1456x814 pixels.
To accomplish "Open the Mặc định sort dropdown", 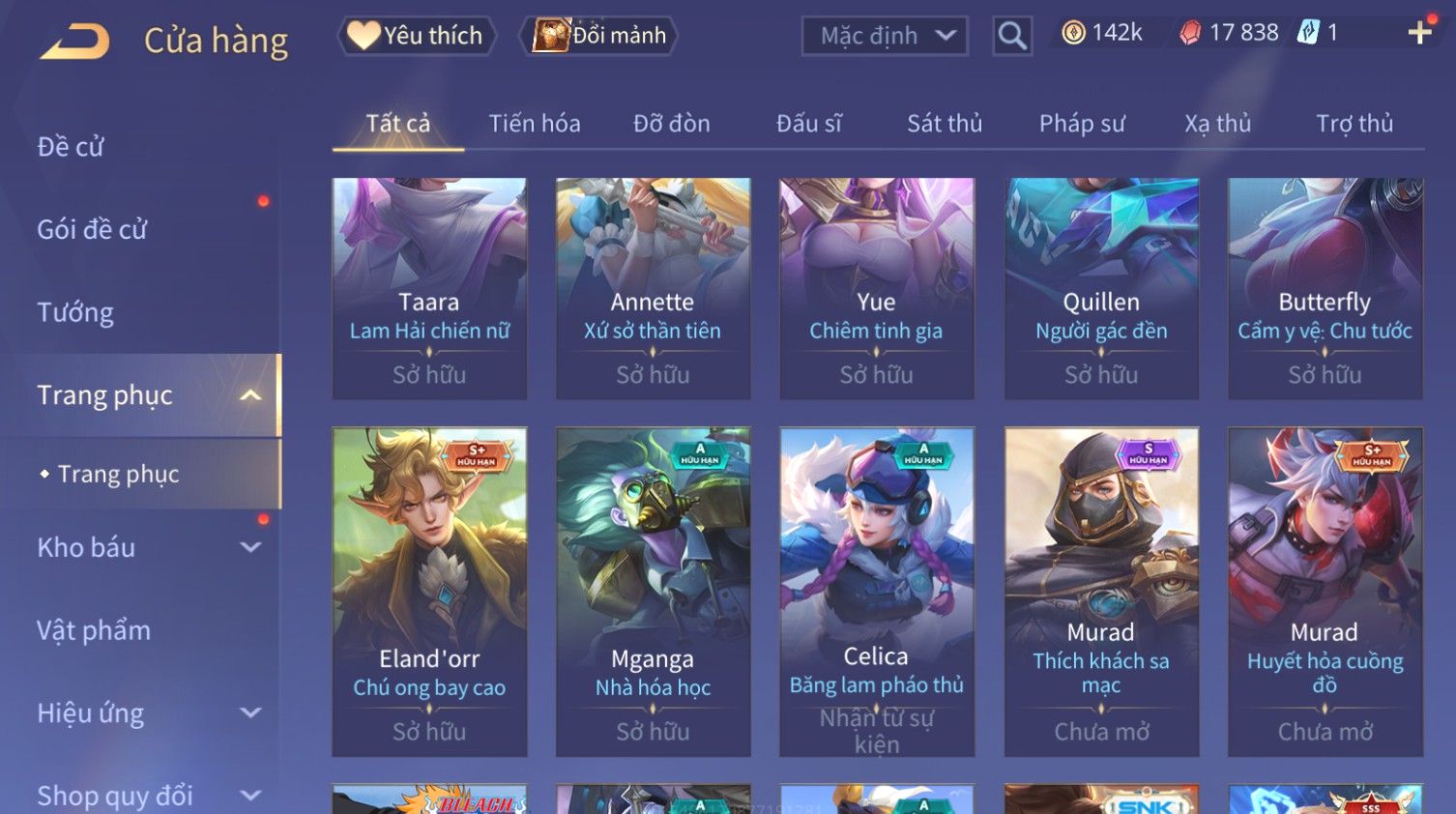I will (x=885, y=36).
